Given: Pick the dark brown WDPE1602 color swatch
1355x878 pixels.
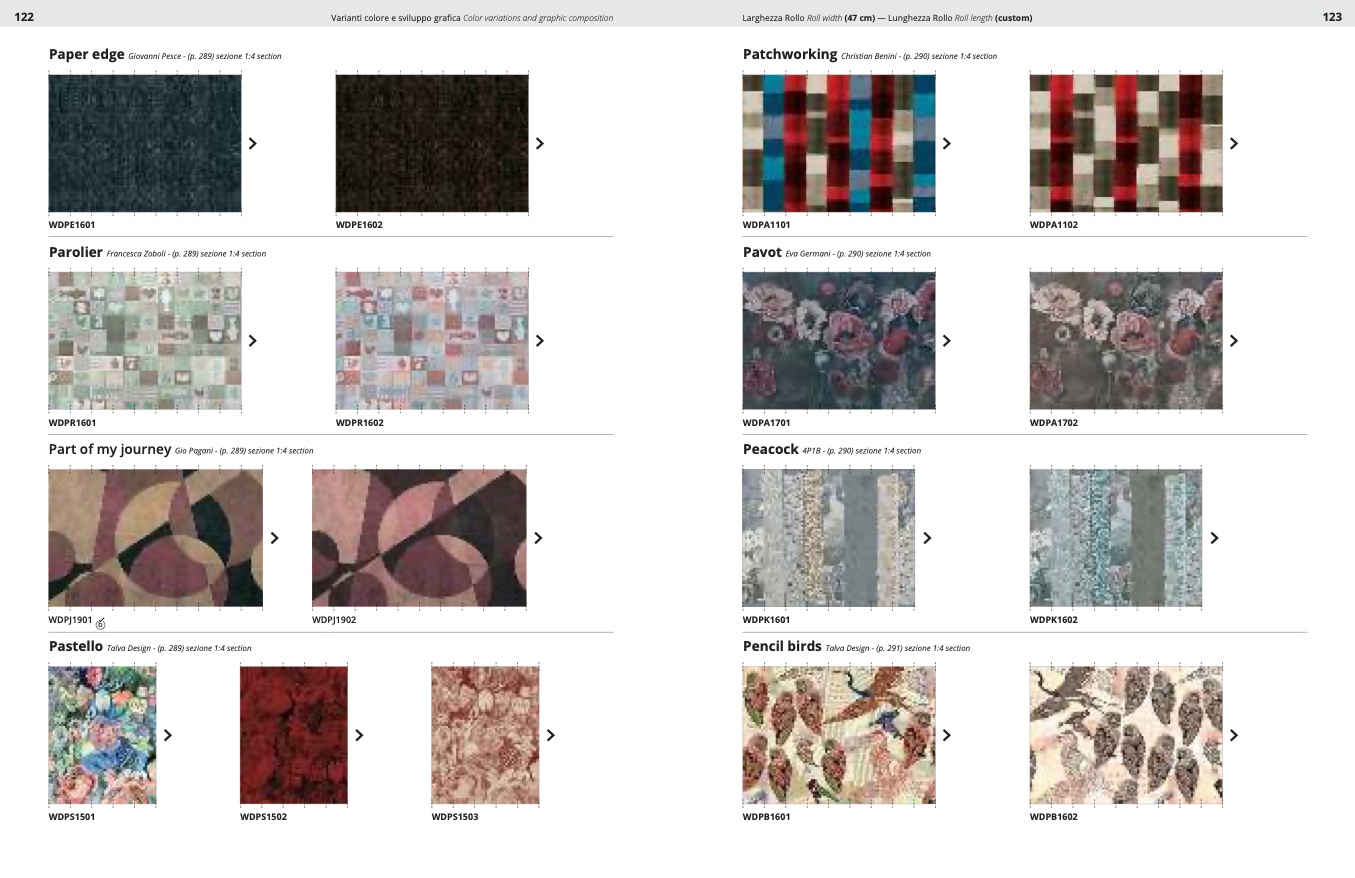Looking at the screenshot, I should (431, 143).
